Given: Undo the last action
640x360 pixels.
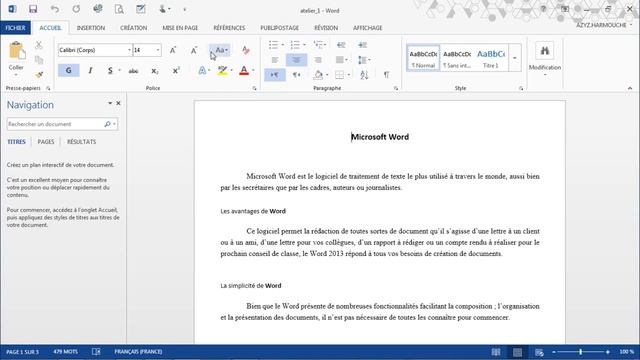Looking at the screenshot, I should click(x=55, y=9).
